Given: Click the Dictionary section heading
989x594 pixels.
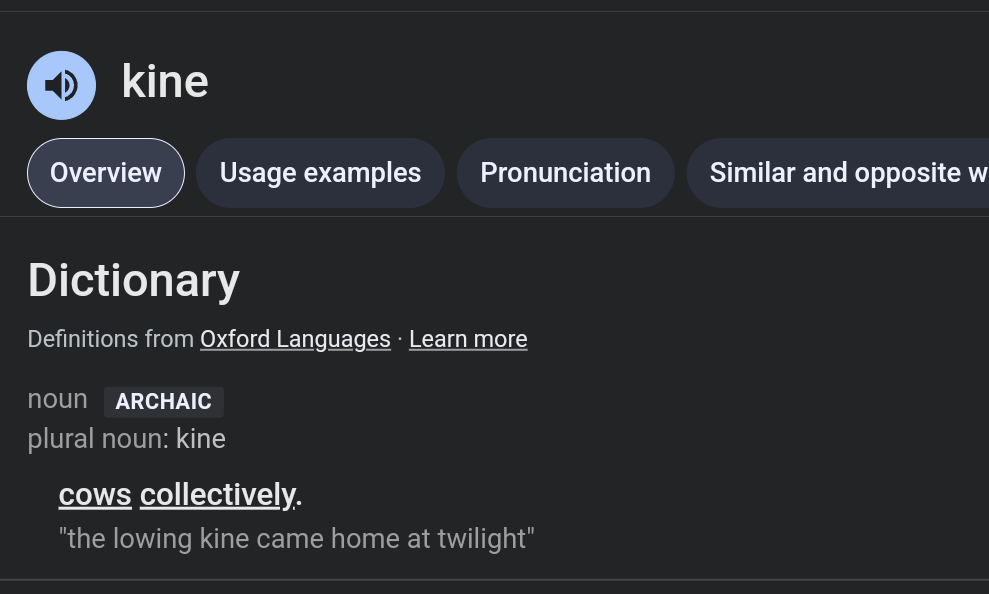Looking at the screenshot, I should click(134, 280).
